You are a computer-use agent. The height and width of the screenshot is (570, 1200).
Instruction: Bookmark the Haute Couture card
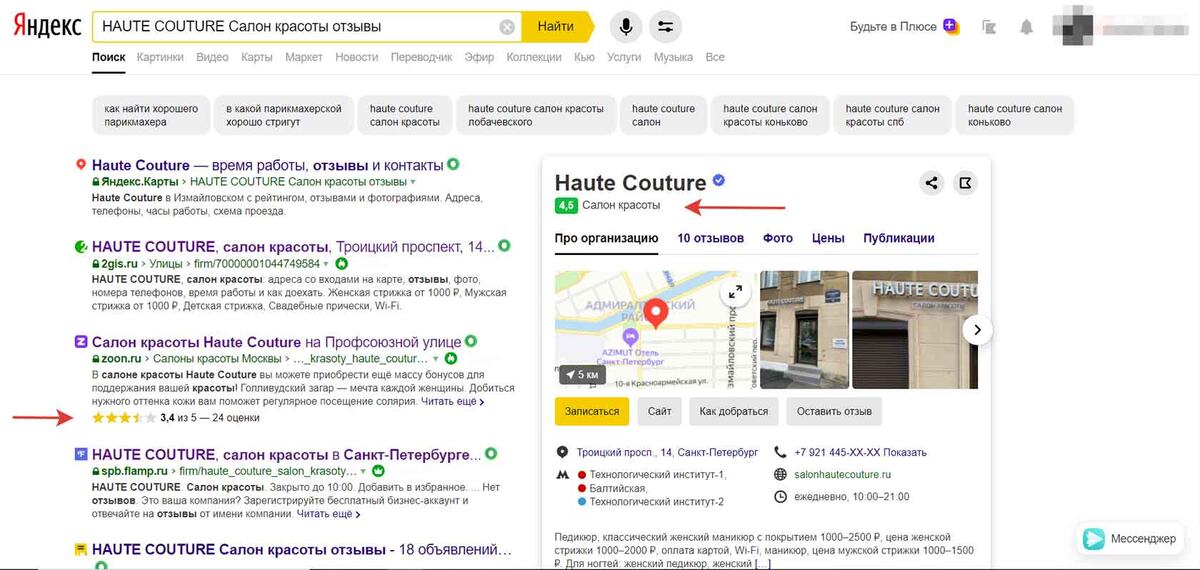click(965, 183)
